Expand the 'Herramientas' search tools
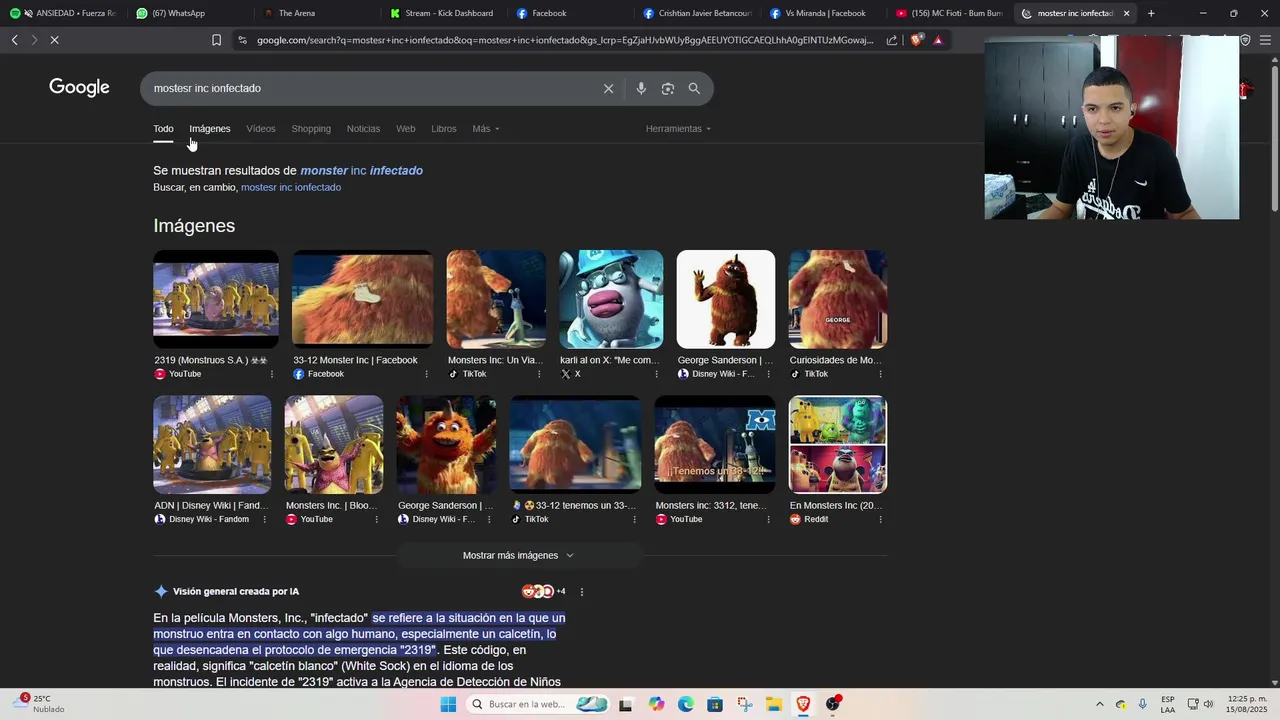This screenshot has width=1280, height=720. click(x=678, y=128)
